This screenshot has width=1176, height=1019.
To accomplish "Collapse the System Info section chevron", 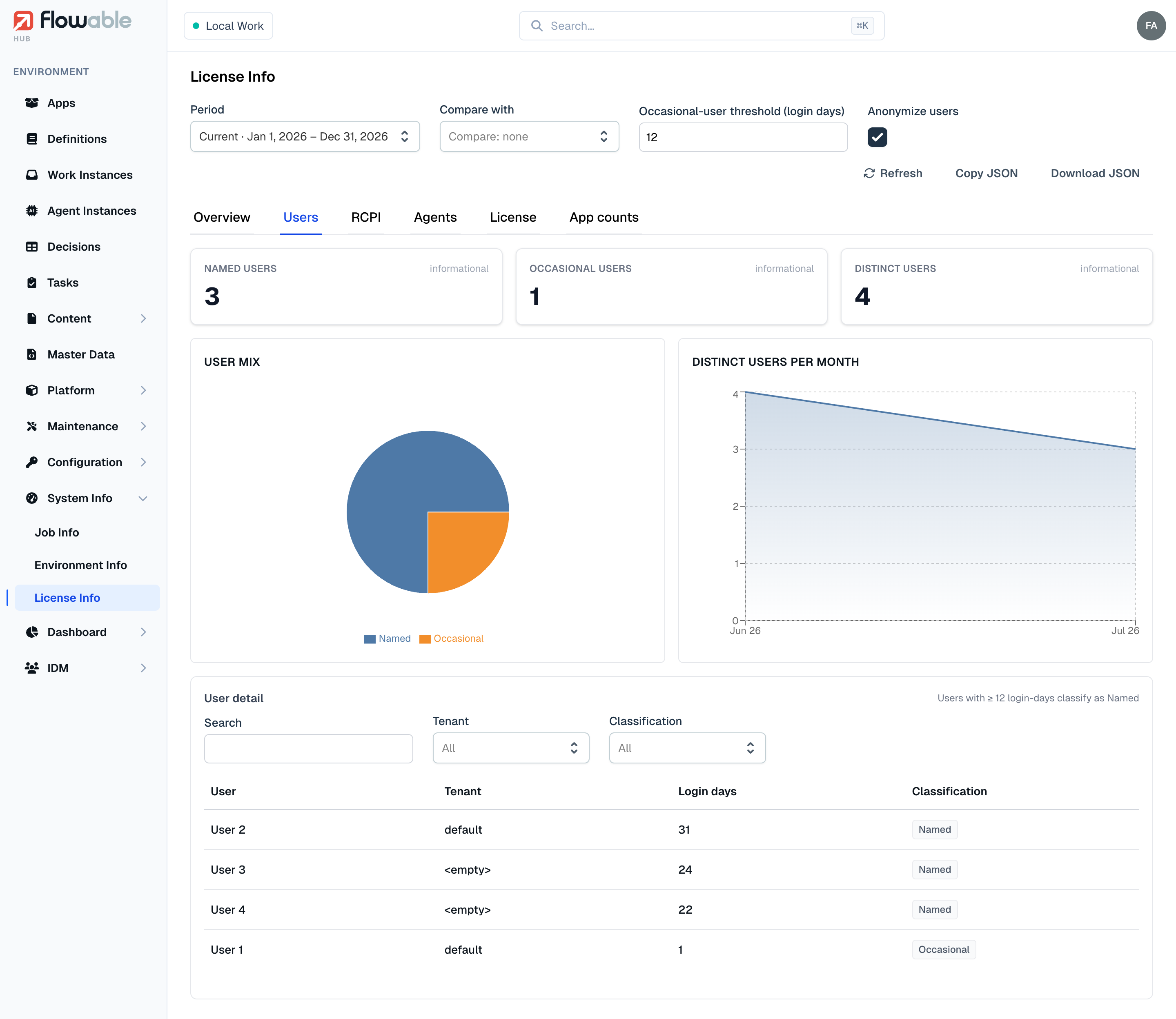I will pos(143,498).
